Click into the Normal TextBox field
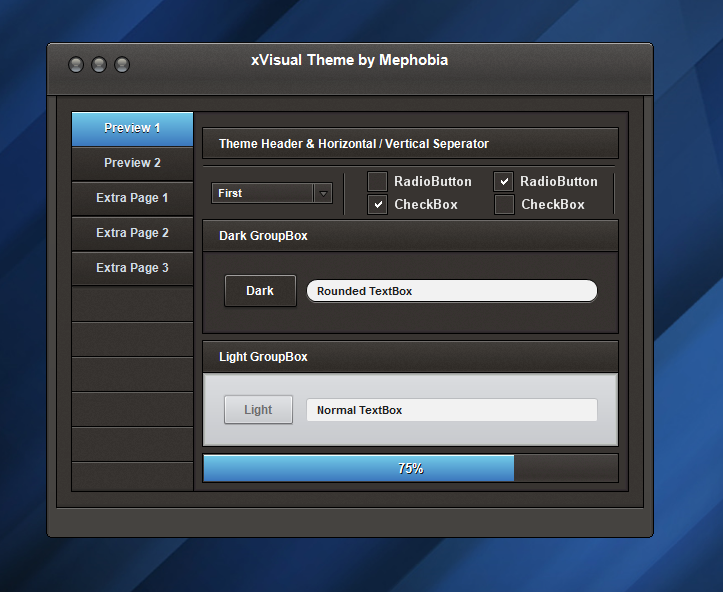The width and height of the screenshot is (723, 592). [451, 410]
